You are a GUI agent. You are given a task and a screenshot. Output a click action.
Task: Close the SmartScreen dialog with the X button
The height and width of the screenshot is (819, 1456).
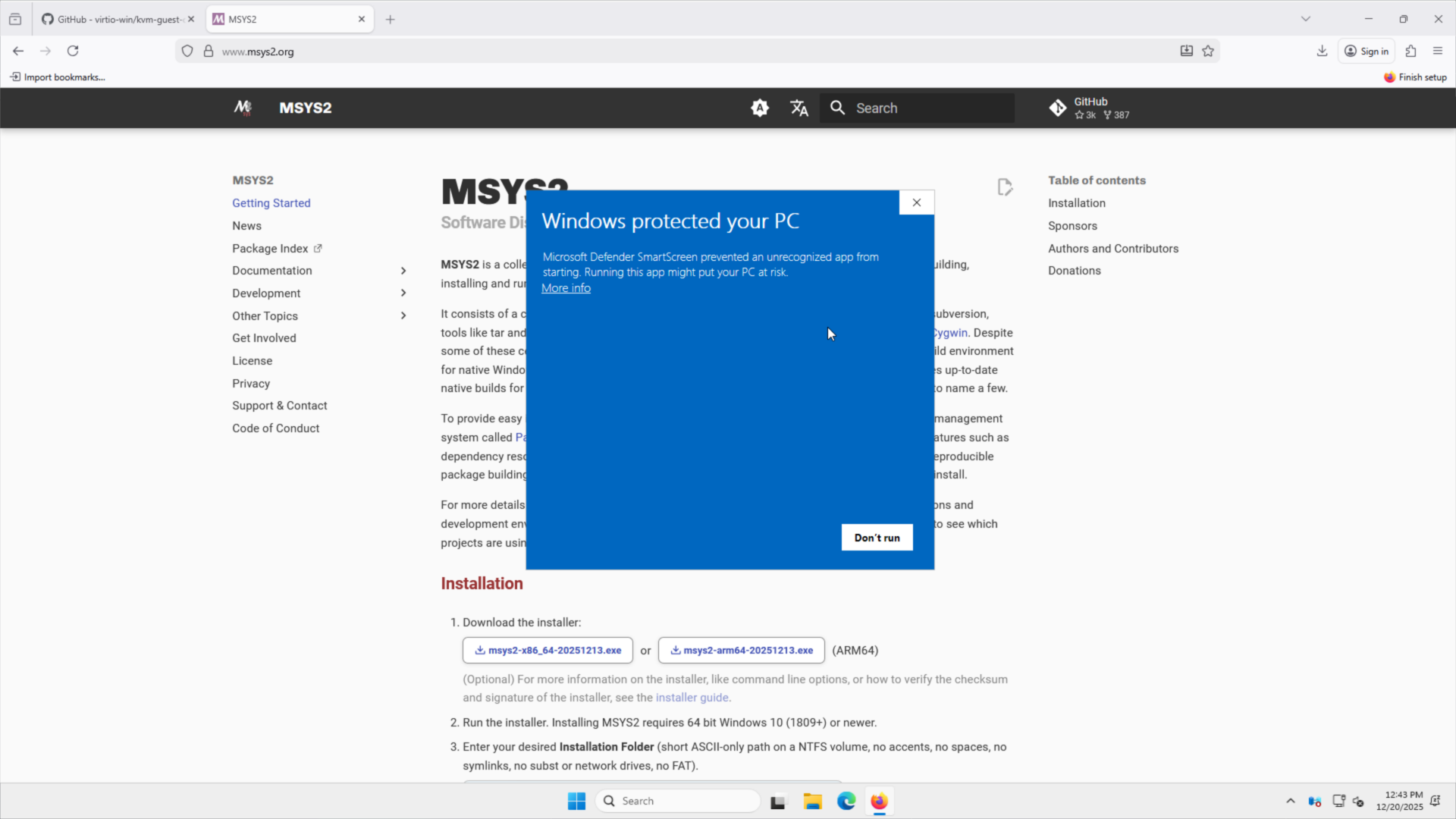916,202
